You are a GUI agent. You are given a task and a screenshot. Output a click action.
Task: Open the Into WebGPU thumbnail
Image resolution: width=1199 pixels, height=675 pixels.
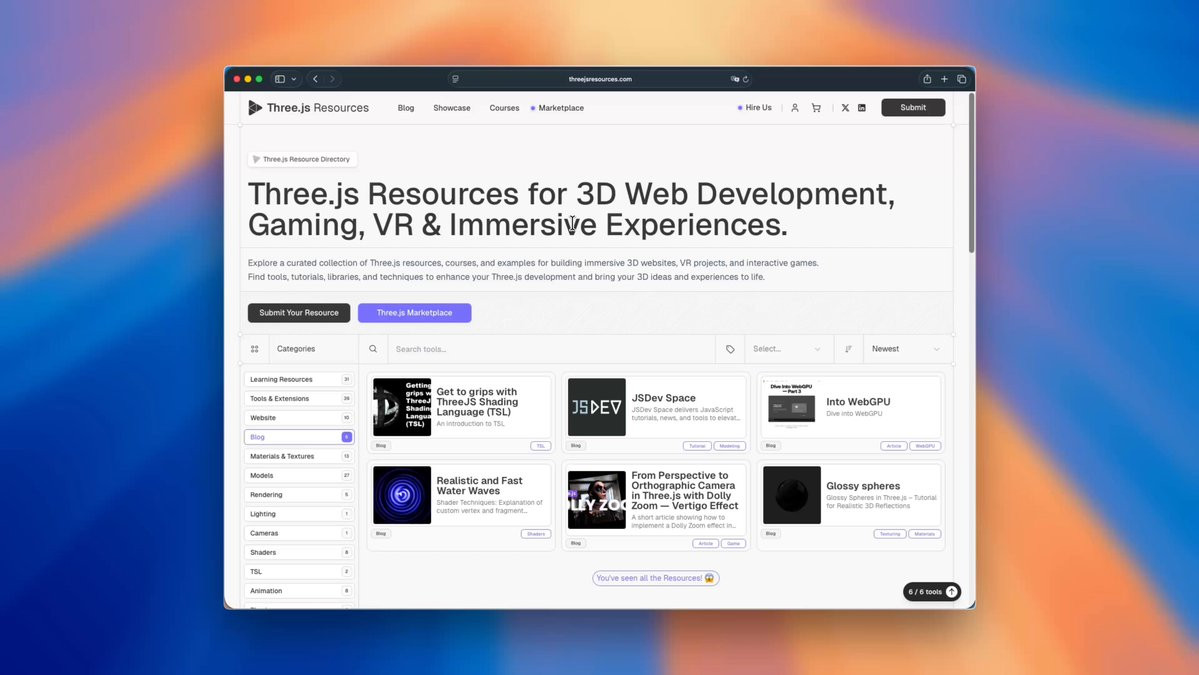pos(792,407)
